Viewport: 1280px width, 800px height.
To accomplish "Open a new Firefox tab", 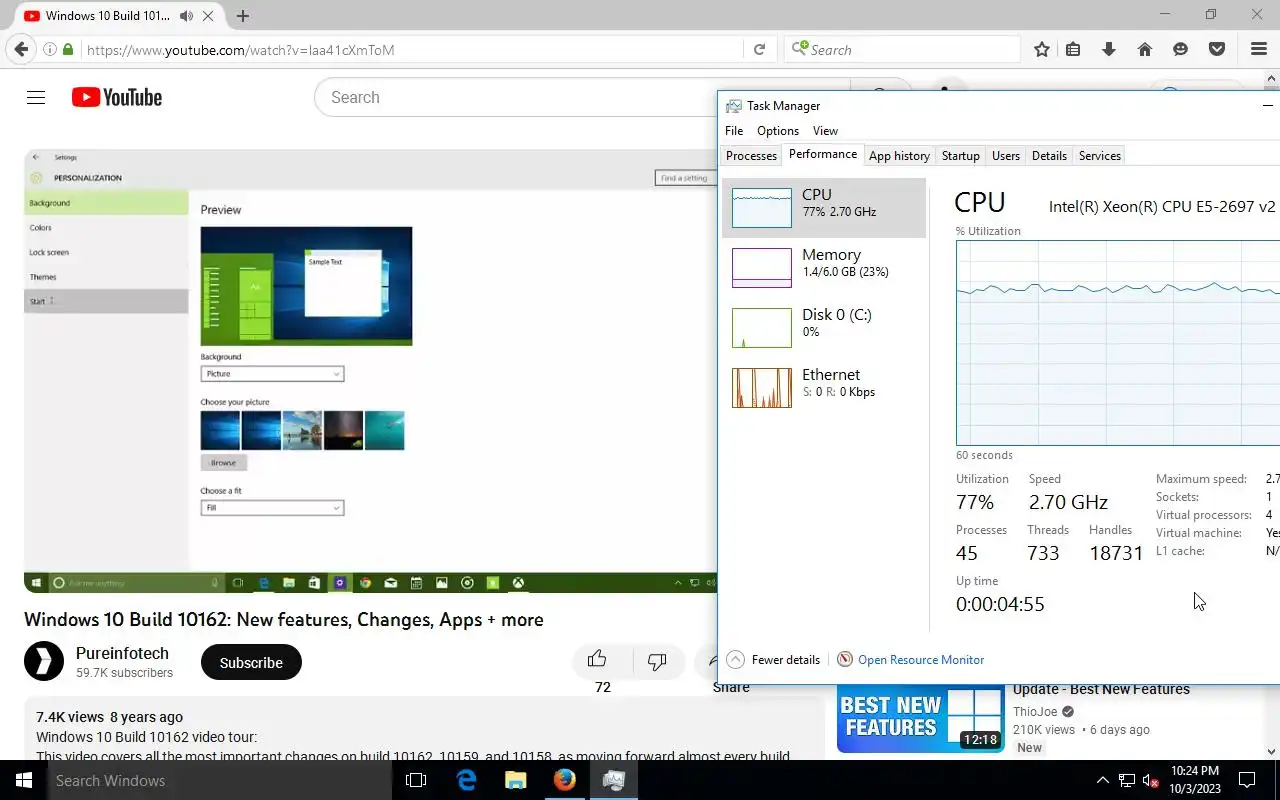I will tap(242, 16).
